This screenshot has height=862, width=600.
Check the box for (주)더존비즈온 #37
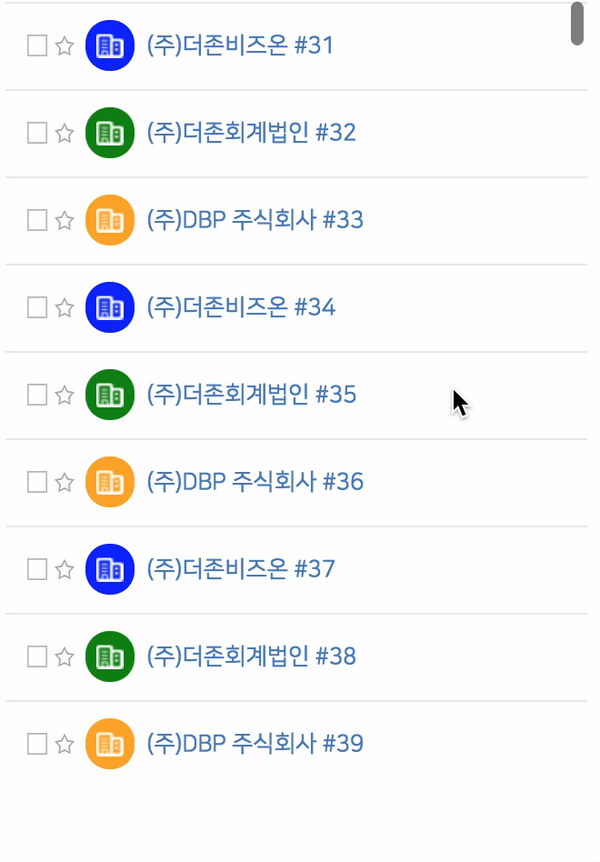37,570
